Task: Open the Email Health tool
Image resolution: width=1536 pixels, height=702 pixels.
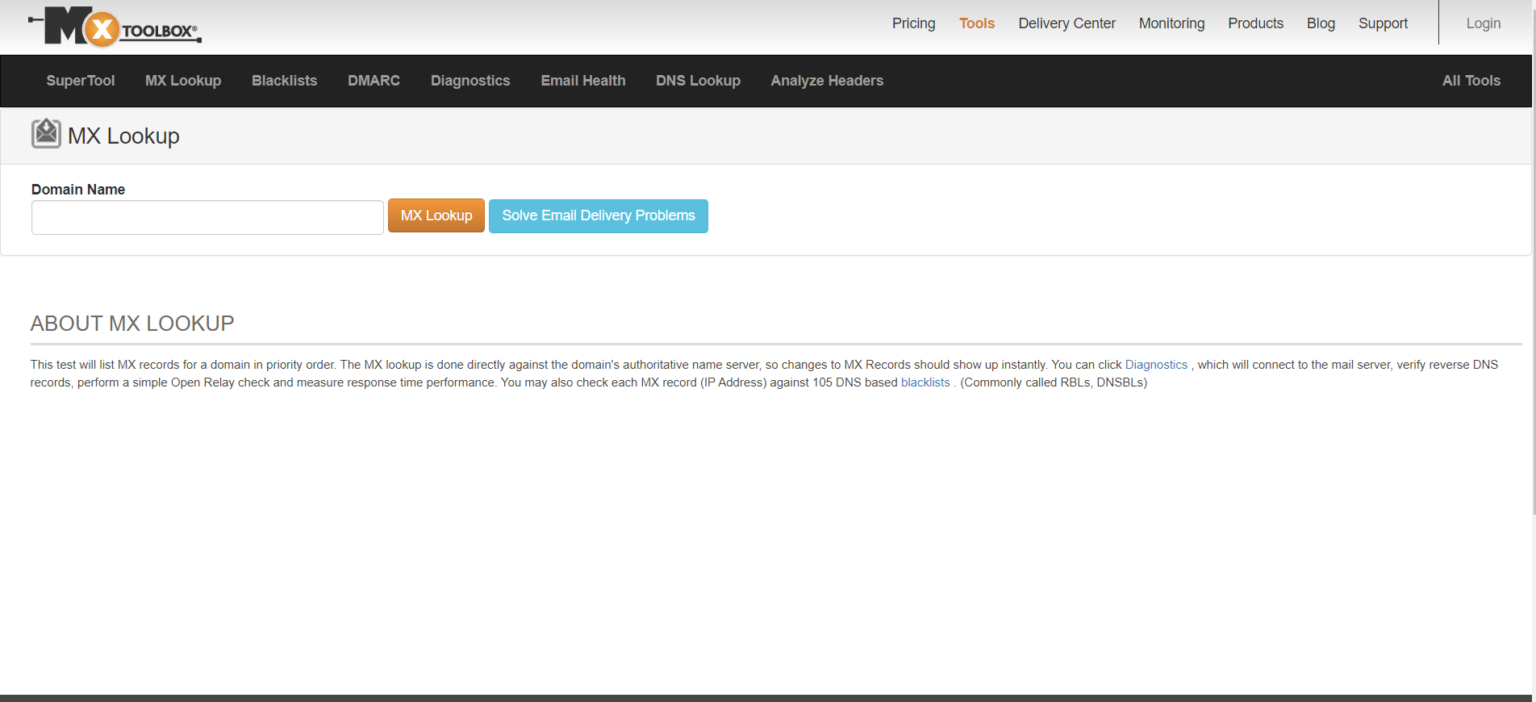Action: [x=583, y=80]
